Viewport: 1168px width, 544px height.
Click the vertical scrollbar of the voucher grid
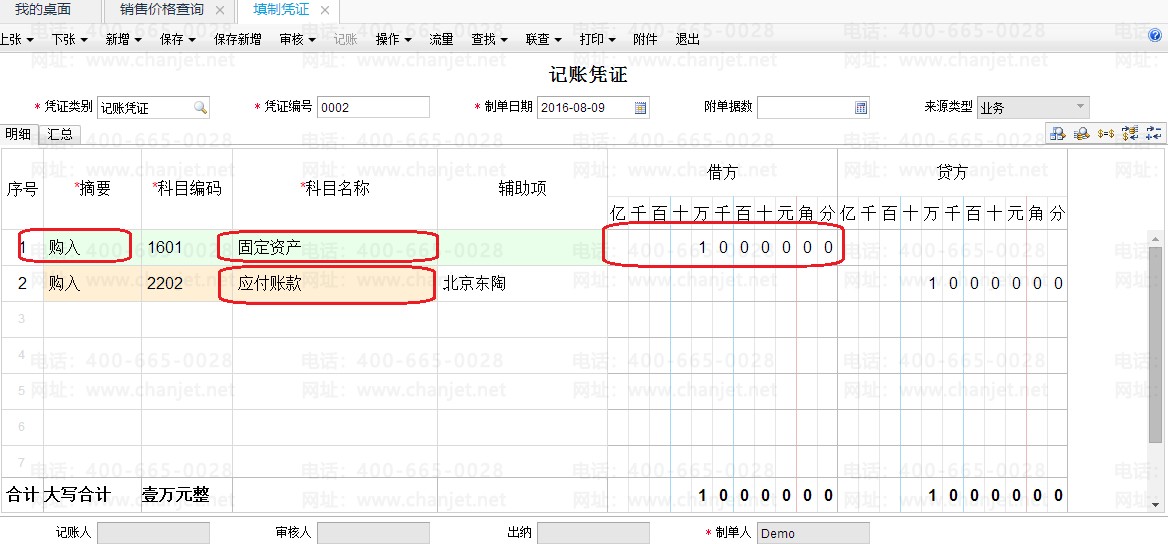[x=1155, y=373]
